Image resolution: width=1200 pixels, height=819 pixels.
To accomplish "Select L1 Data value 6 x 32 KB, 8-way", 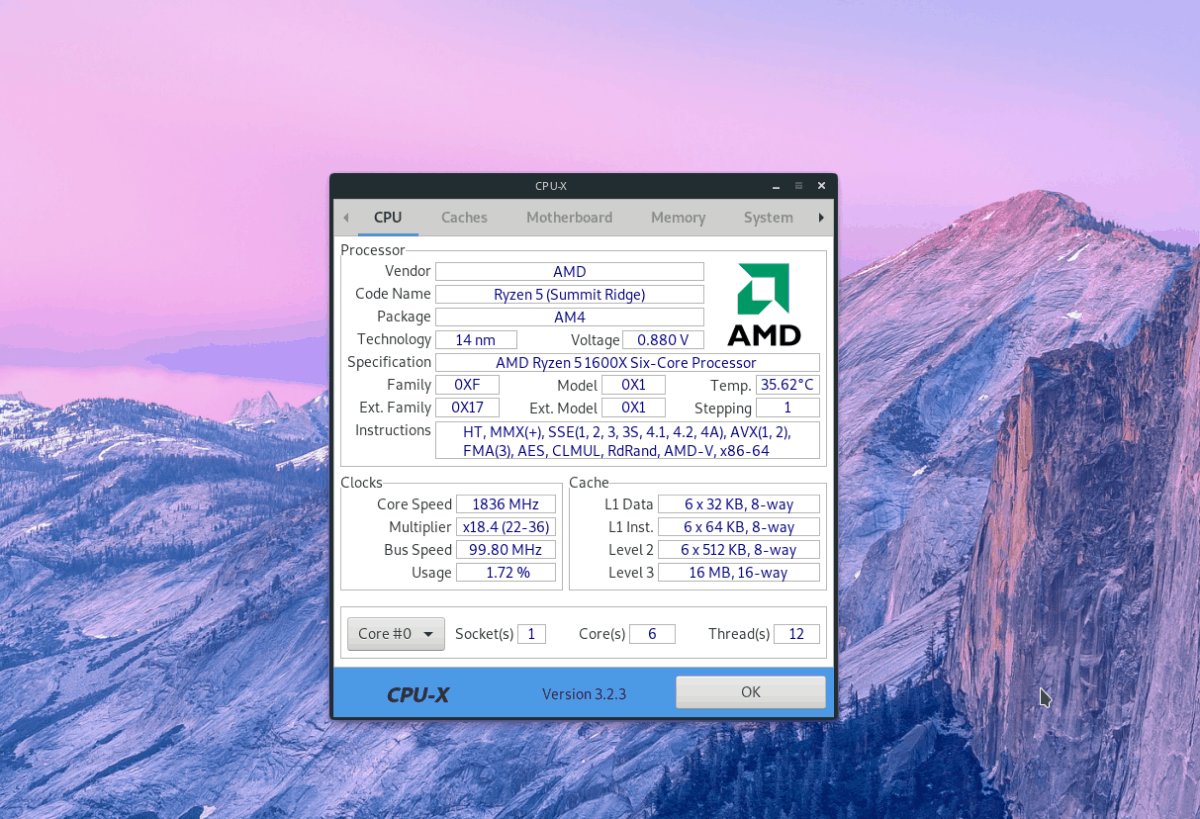I will point(739,504).
